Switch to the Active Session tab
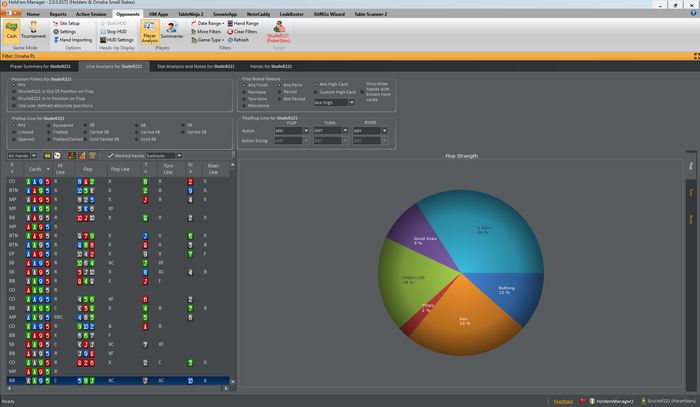 coord(91,14)
